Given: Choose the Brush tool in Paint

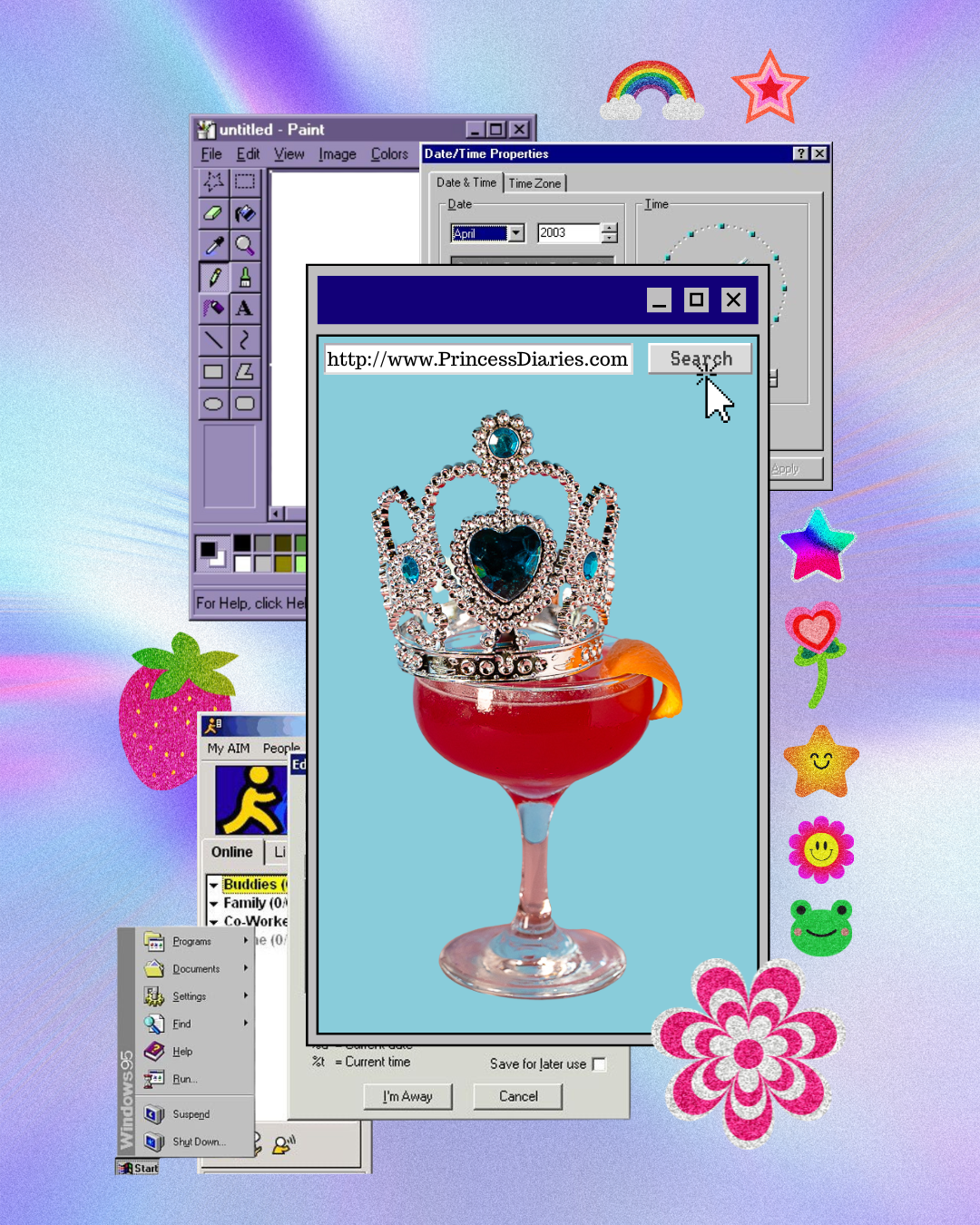Looking at the screenshot, I should (245, 277).
